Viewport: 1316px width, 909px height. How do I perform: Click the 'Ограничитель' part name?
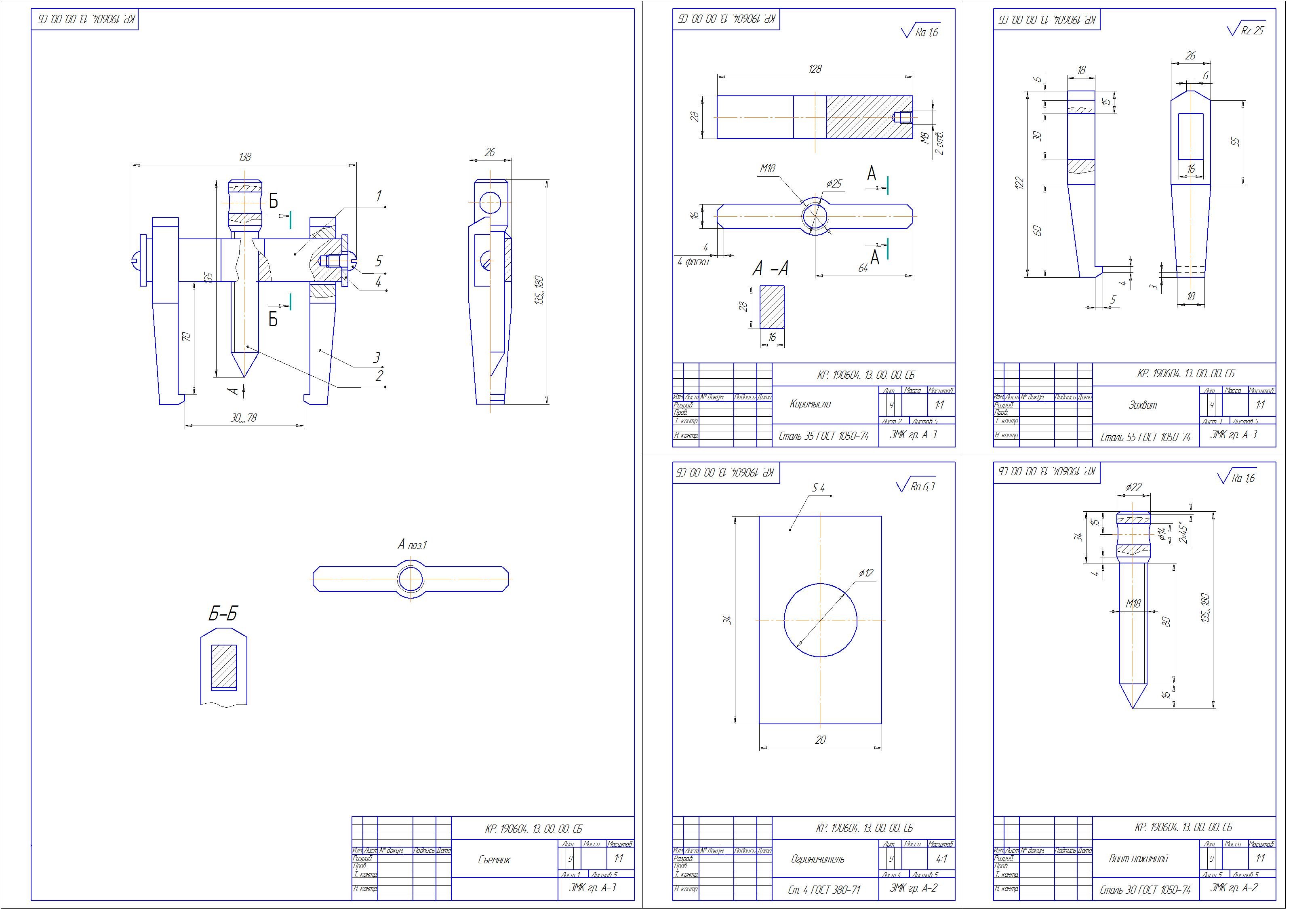(x=817, y=859)
